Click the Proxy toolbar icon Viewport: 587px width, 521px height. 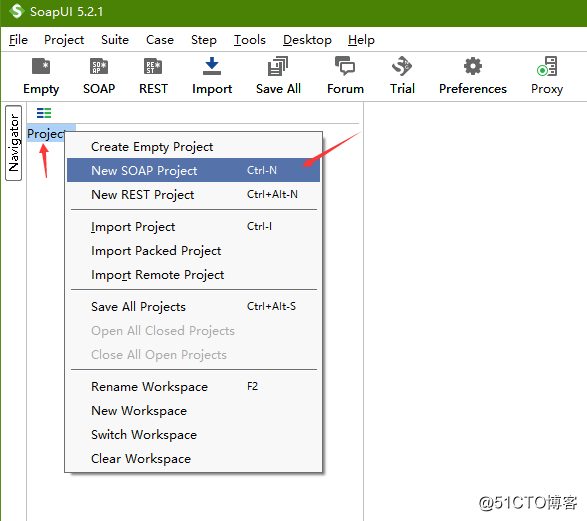point(547,66)
